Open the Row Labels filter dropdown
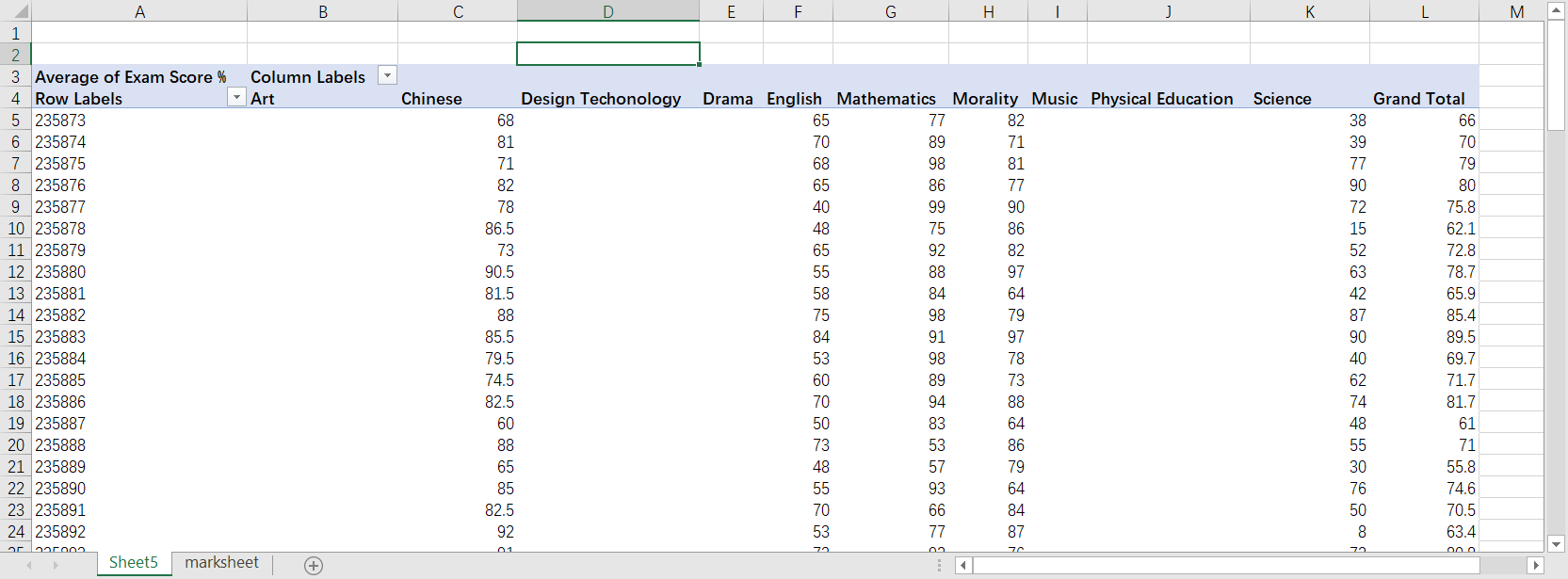Screen dimensions: 1568x579 pos(236,98)
